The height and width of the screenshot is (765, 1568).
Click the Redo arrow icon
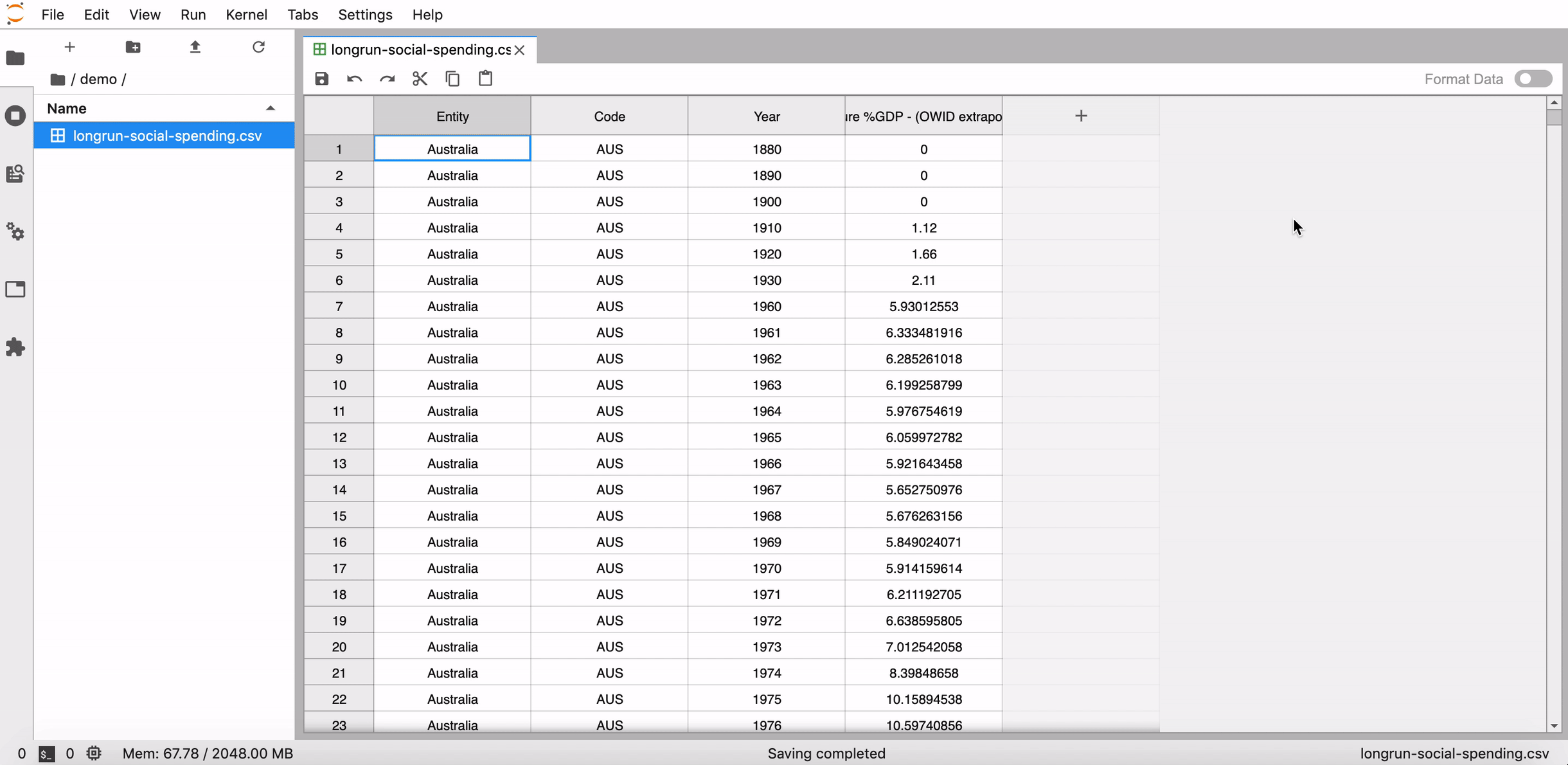point(387,78)
